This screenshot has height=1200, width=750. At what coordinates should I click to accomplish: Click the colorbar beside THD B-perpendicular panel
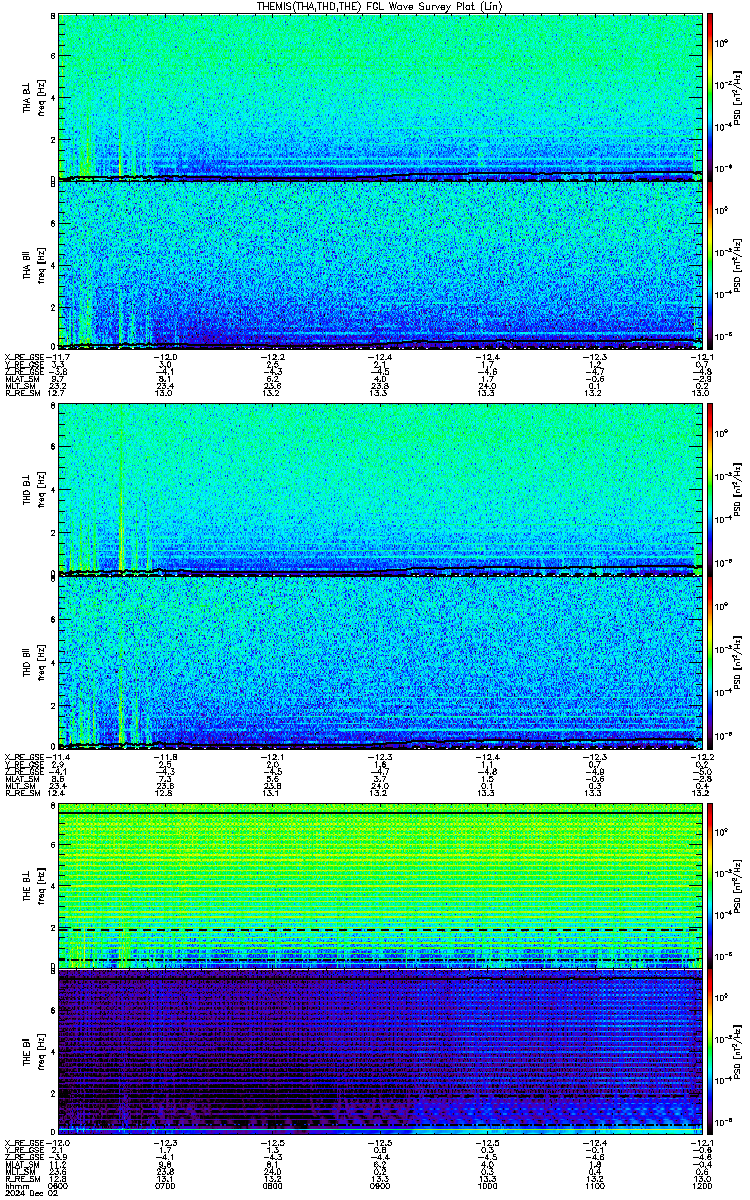711,491
